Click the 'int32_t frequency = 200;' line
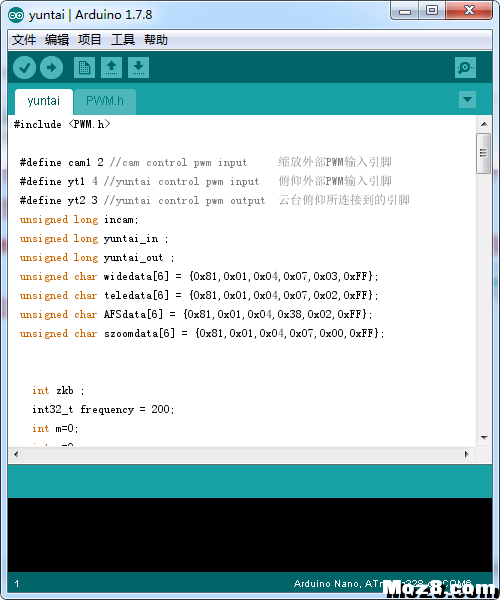The image size is (500, 600). [x=103, y=410]
